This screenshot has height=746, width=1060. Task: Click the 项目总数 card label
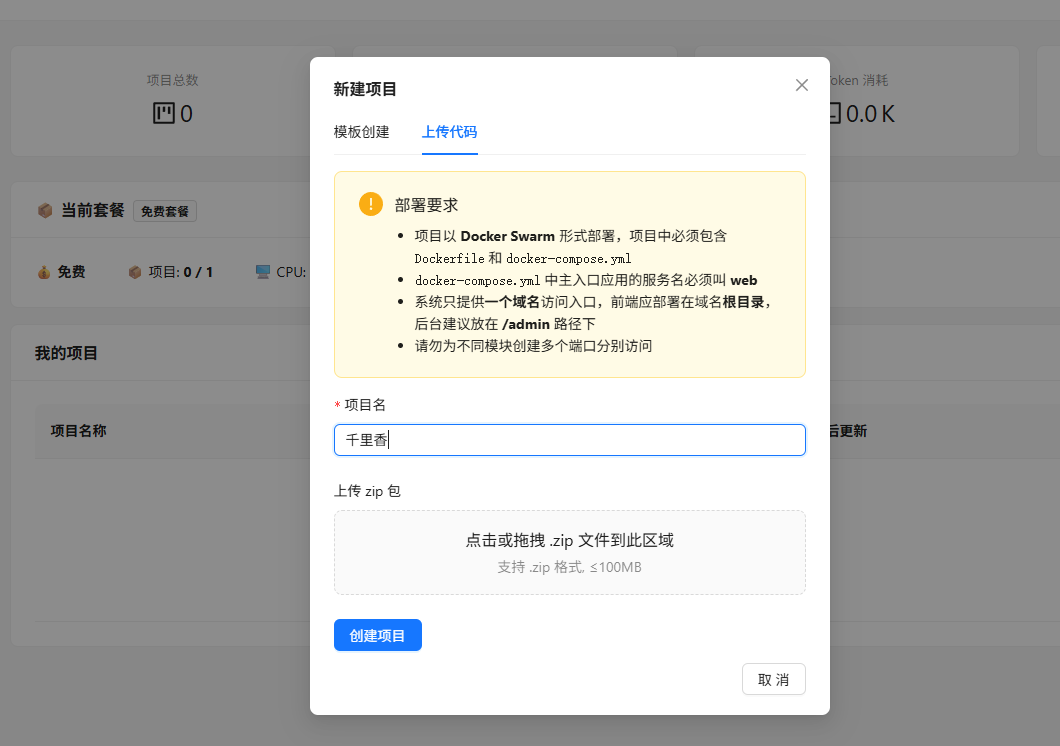coord(172,80)
